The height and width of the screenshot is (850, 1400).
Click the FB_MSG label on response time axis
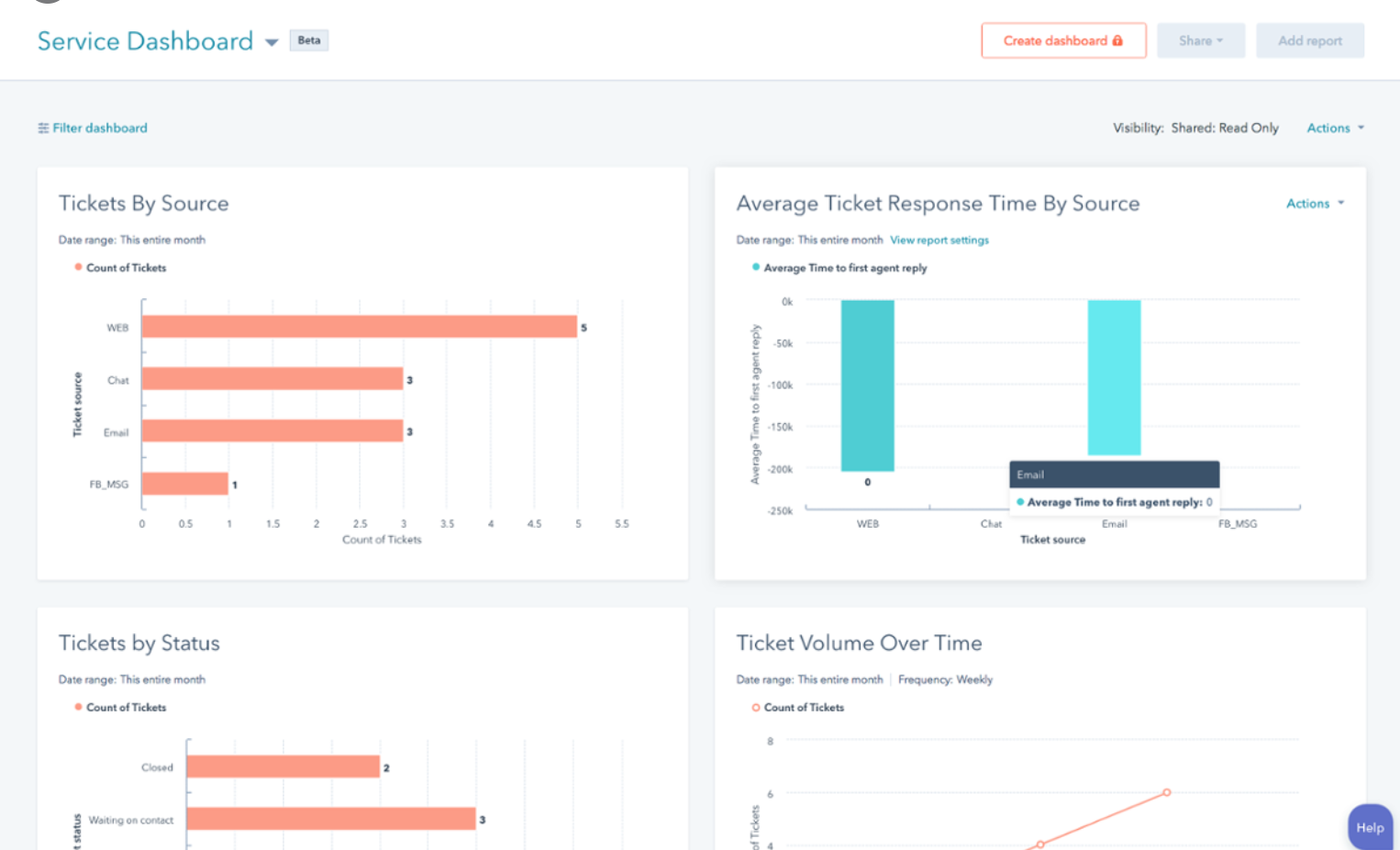tap(1238, 524)
